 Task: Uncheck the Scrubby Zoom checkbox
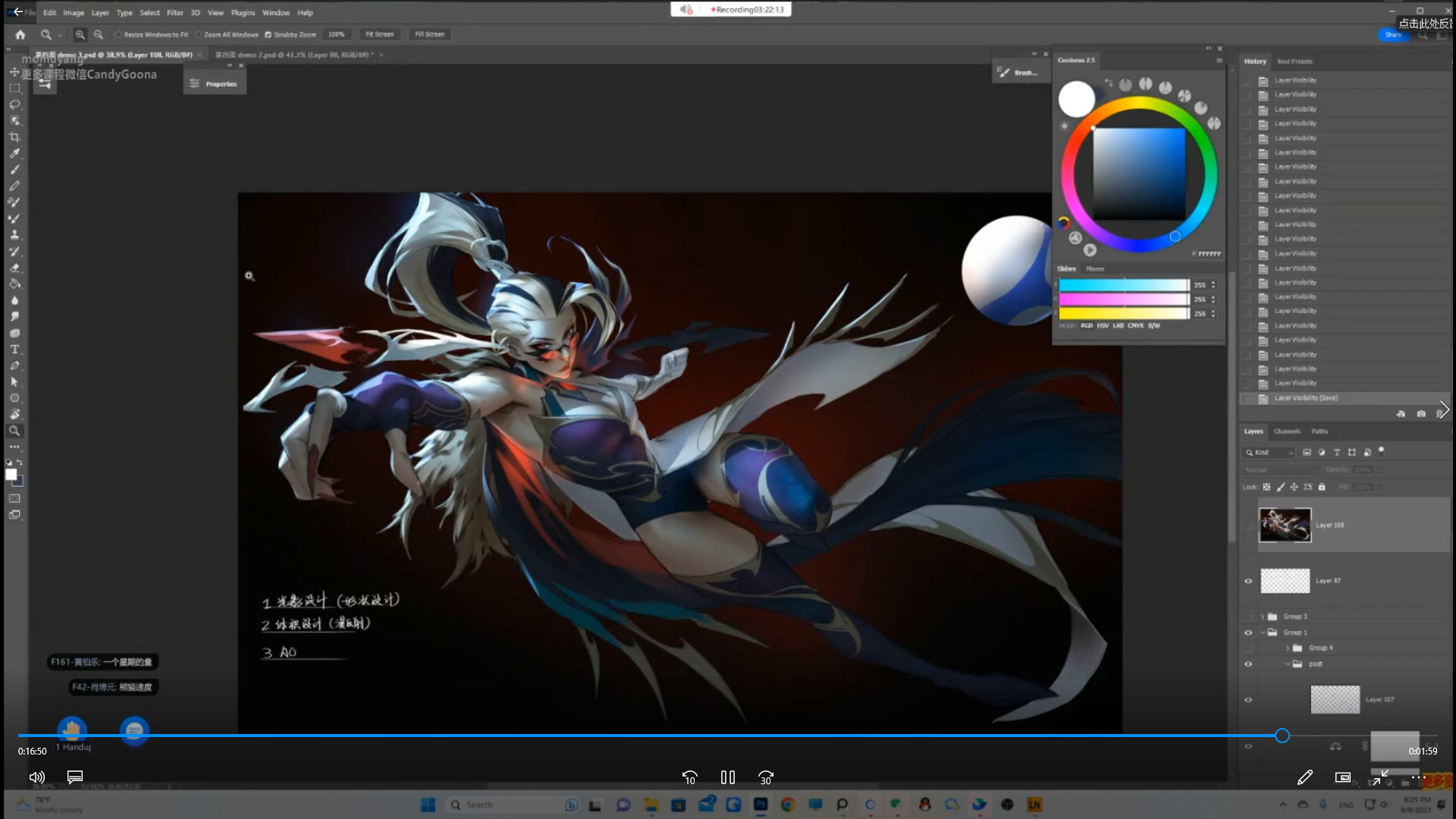(x=268, y=35)
